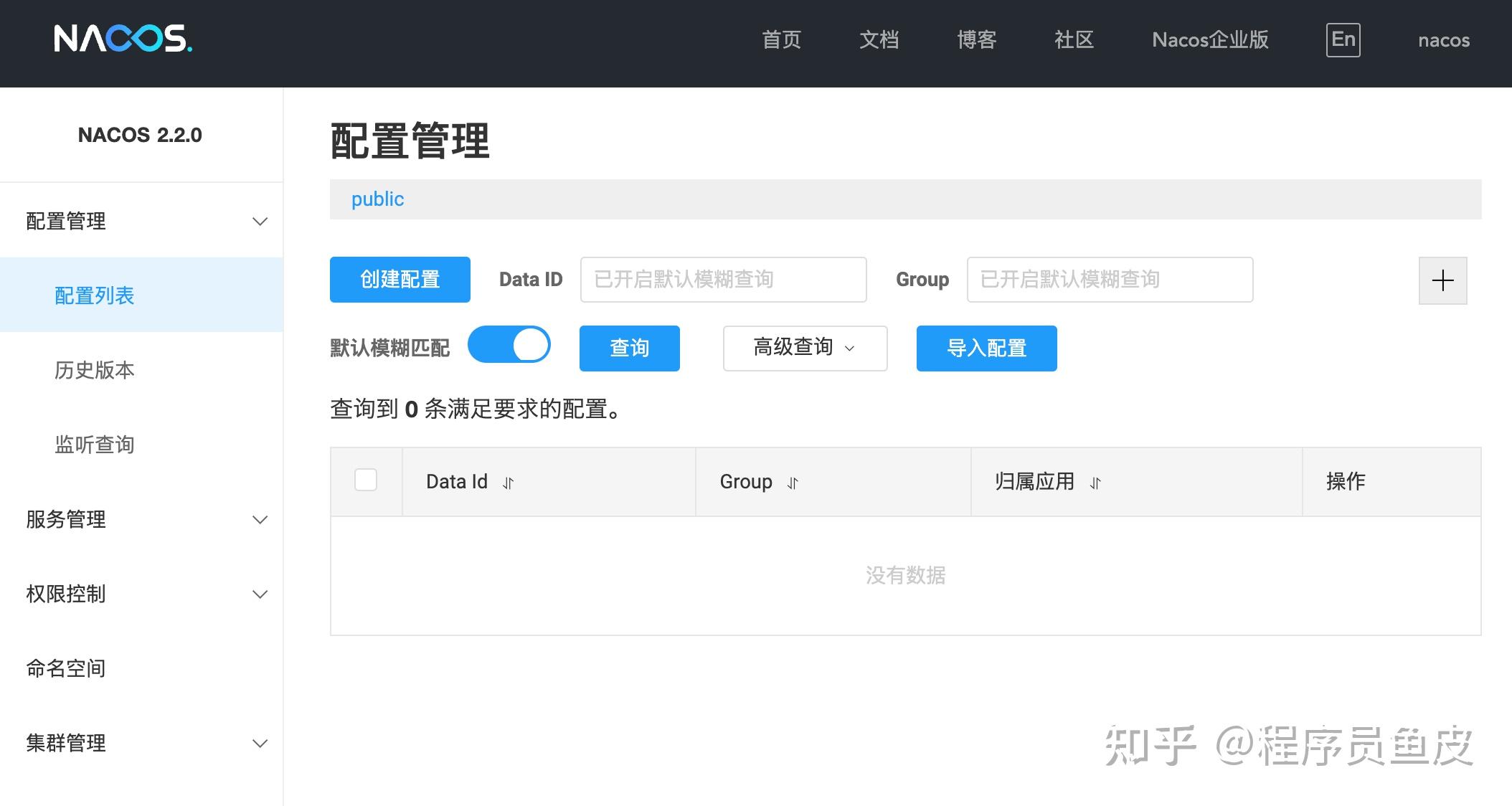Toggle 默认模糊匹配 switch off
Viewport: 1512px width, 806px height.
tap(509, 345)
